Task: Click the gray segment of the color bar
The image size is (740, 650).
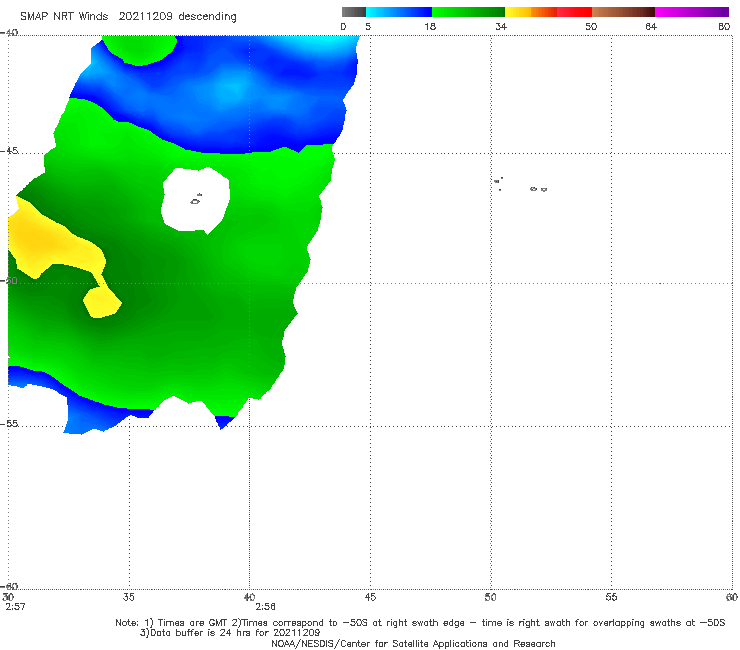Action: tap(354, 12)
